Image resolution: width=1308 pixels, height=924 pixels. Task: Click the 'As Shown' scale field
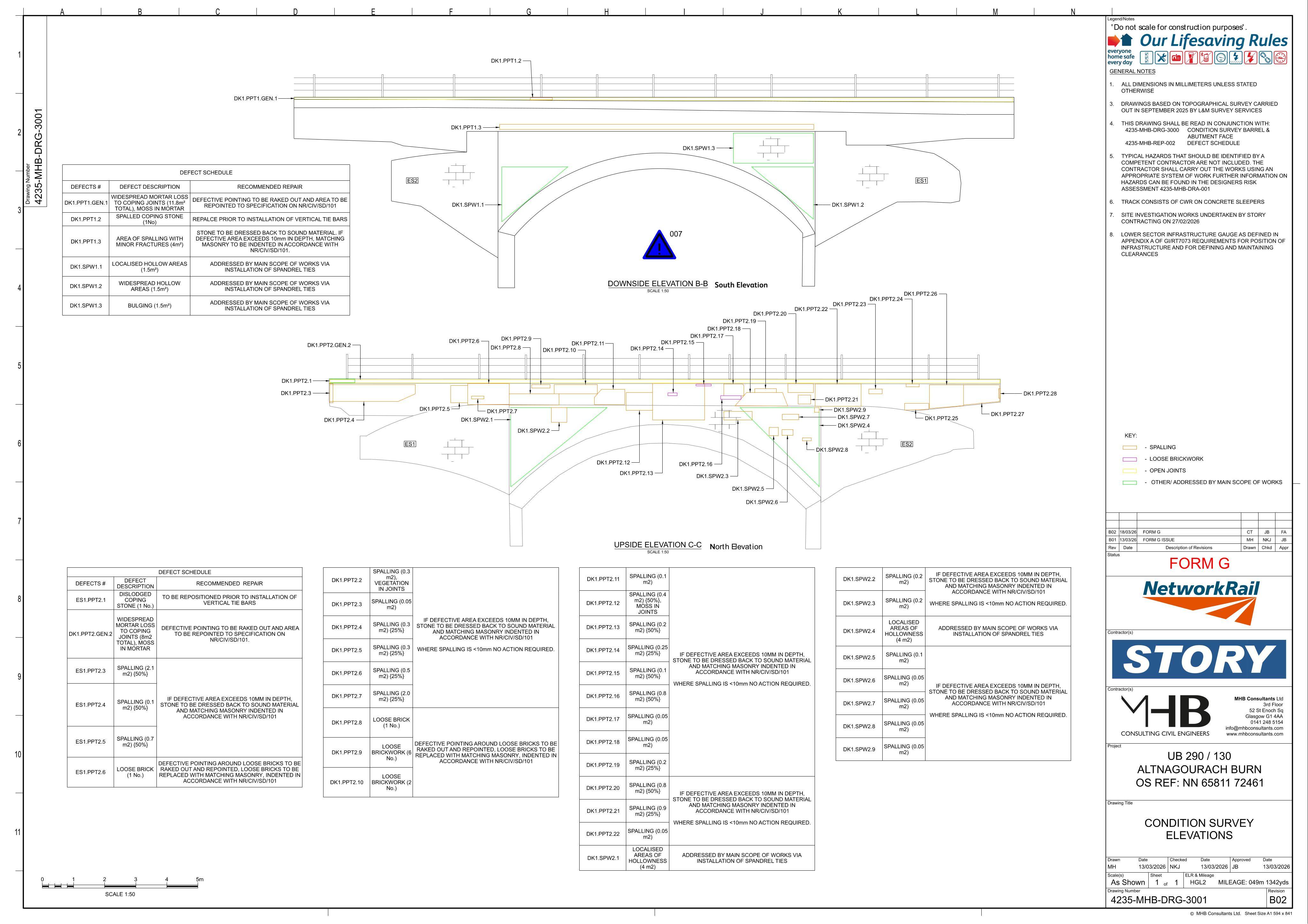1127,882
